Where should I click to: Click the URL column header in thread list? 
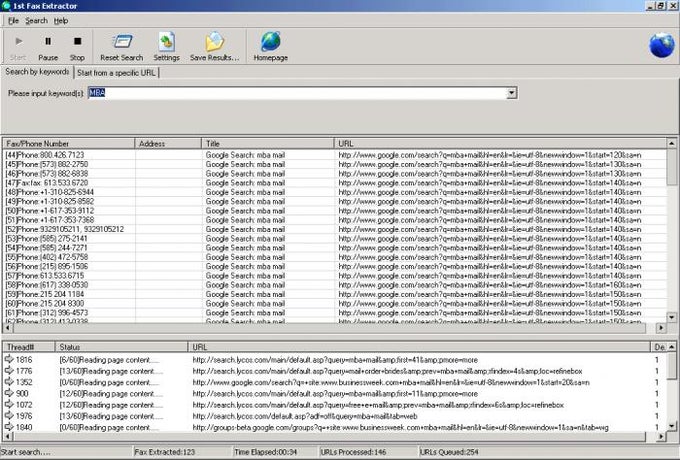[x=419, y=347]
